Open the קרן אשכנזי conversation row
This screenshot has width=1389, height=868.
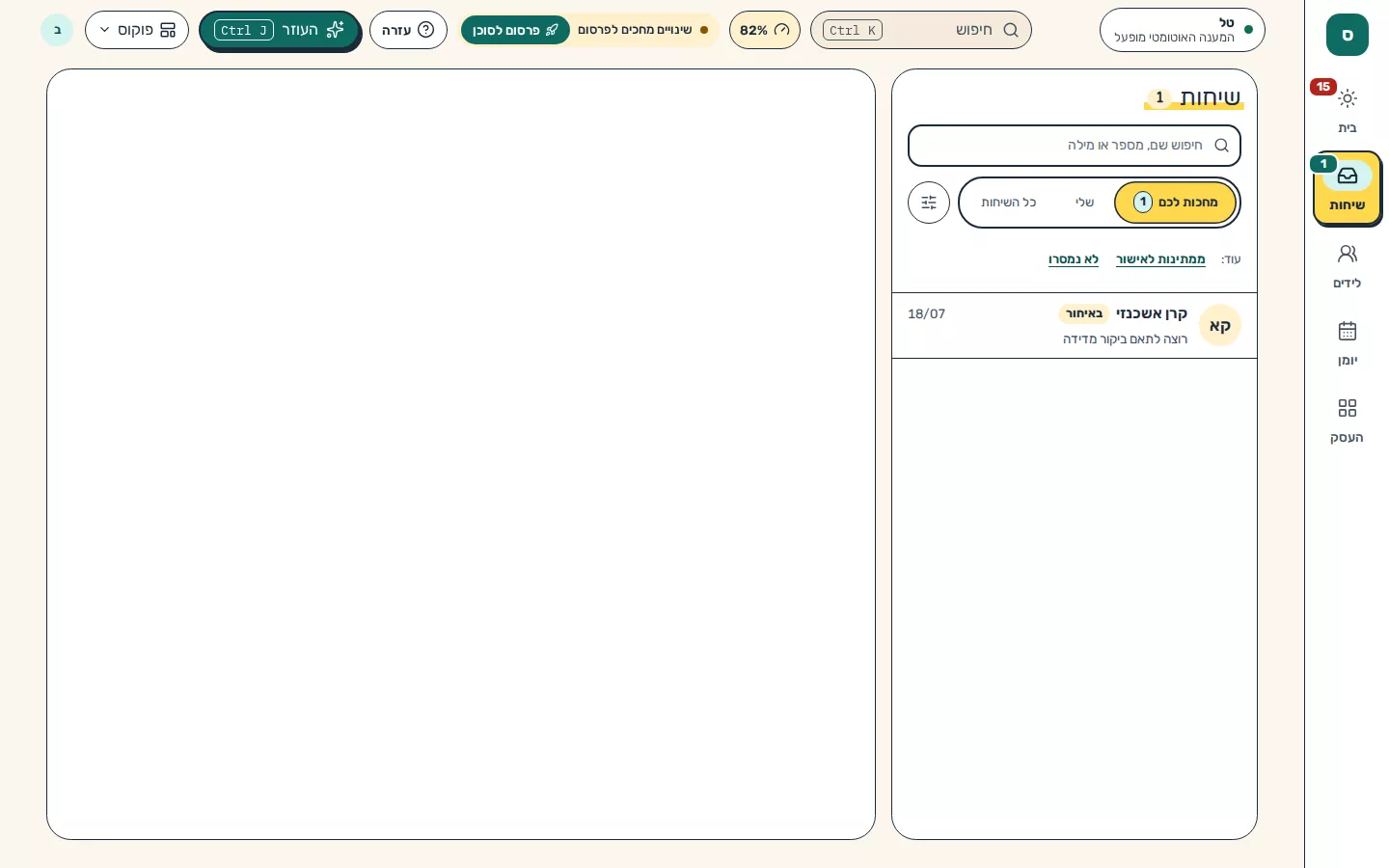click(x=1075, y=326)
